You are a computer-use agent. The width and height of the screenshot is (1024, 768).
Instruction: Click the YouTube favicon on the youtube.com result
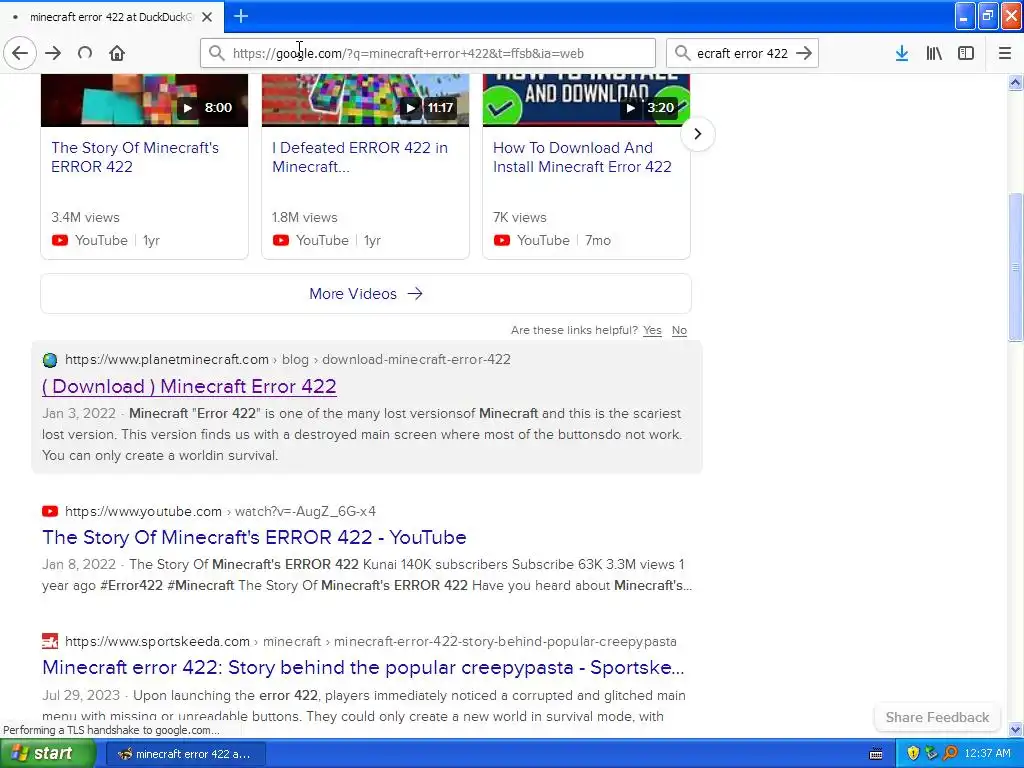pos(50,511)
